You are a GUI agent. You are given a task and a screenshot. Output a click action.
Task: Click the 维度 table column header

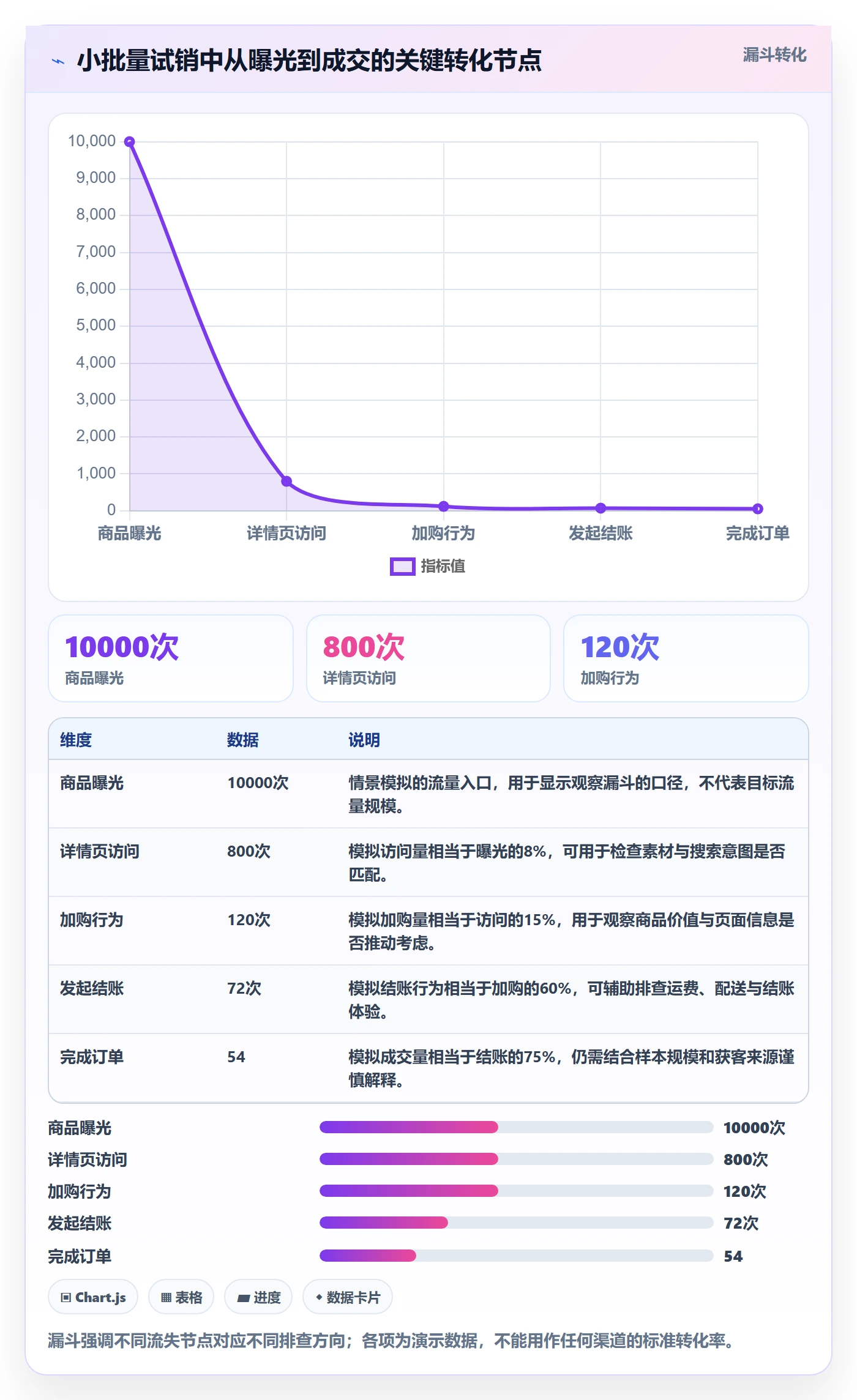click(76, 740)
